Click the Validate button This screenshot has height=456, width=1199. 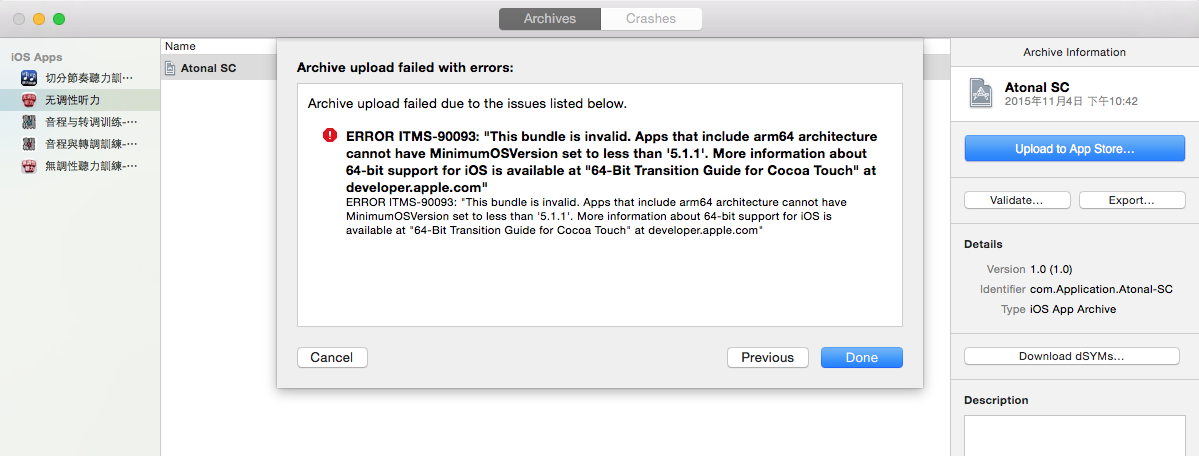[1017, 200]
